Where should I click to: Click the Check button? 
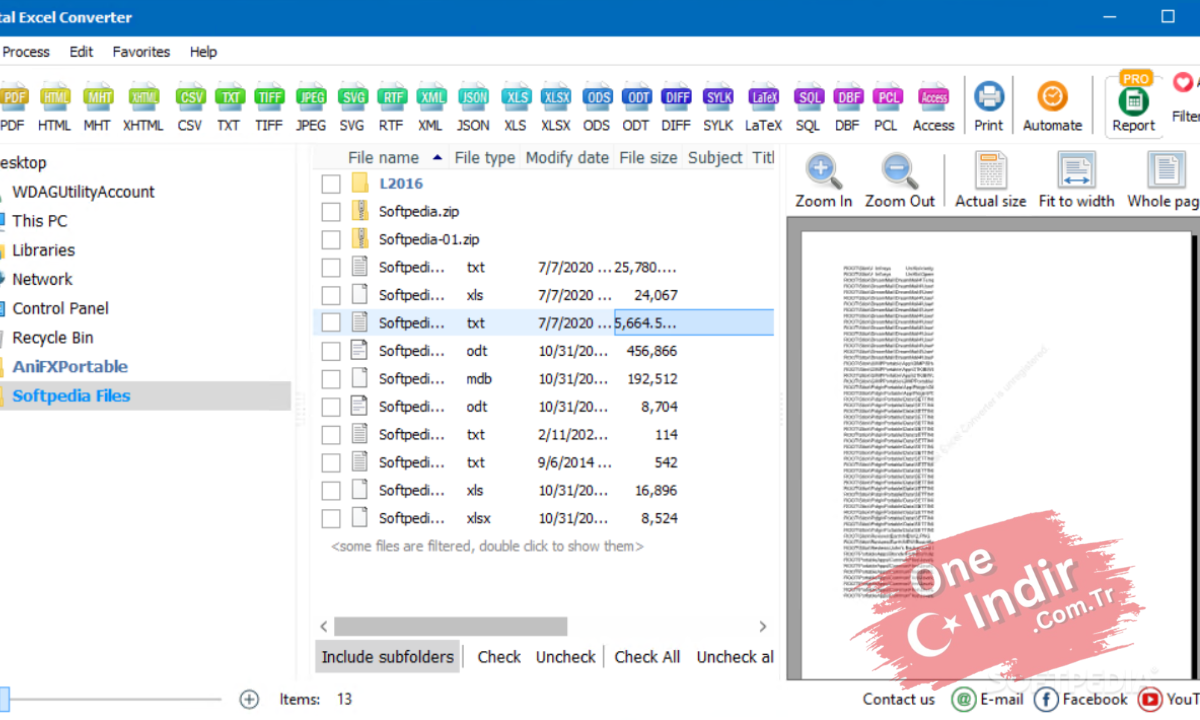coord(499,657)
